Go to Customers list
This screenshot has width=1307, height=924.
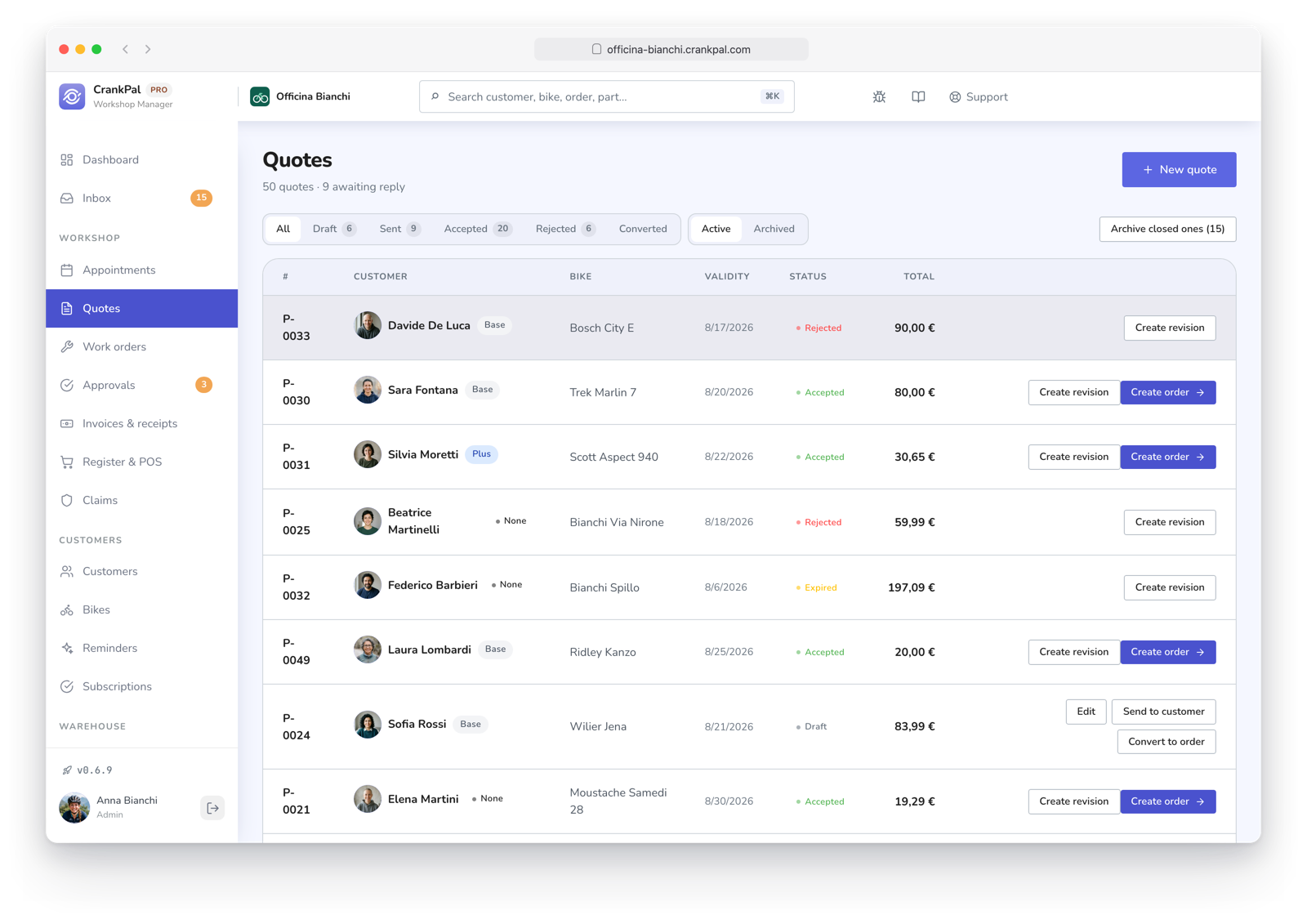tap(142, 572)
